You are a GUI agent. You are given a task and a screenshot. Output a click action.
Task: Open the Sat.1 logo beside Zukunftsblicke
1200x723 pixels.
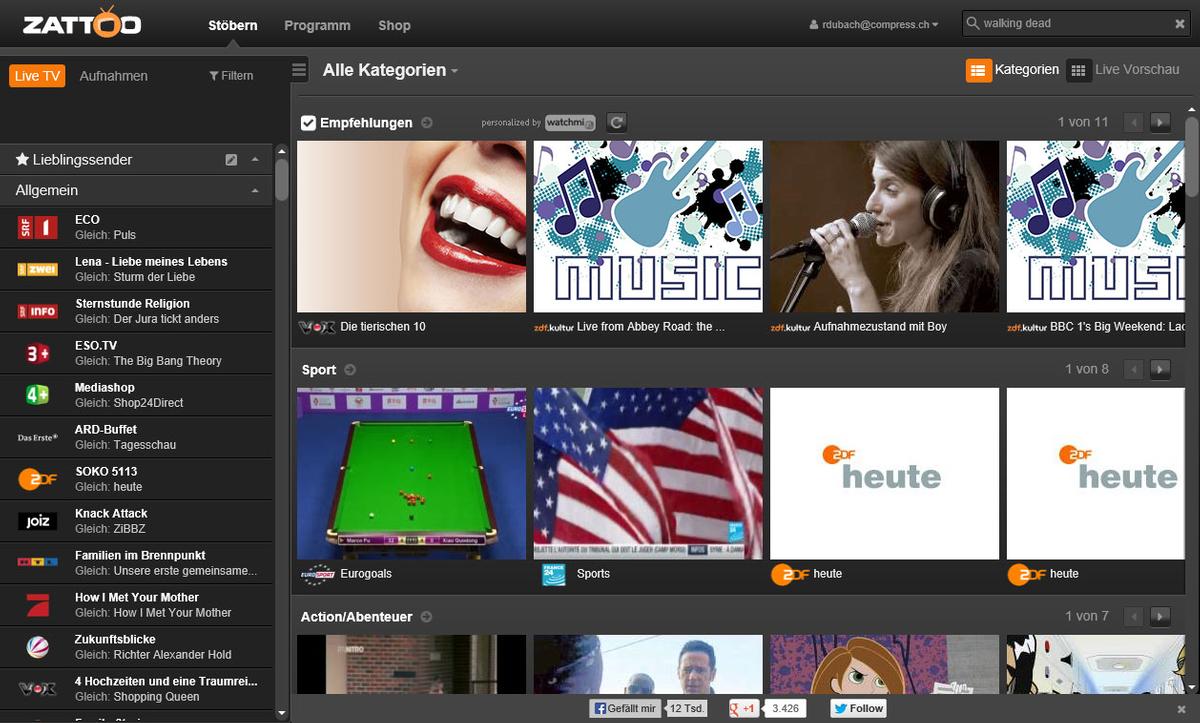38,647
